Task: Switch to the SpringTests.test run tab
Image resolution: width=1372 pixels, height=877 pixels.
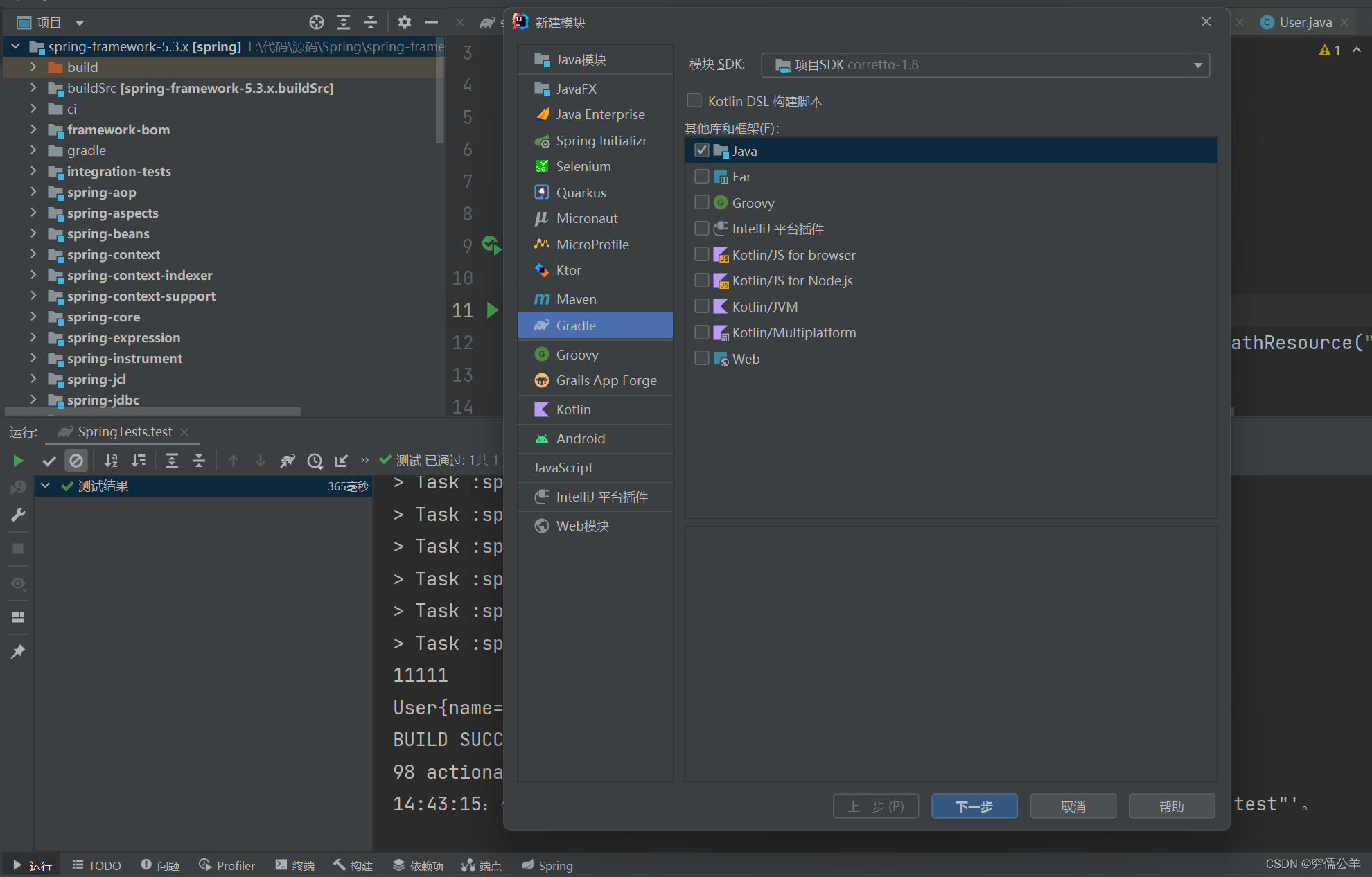Action: click(x=124, y=432)
